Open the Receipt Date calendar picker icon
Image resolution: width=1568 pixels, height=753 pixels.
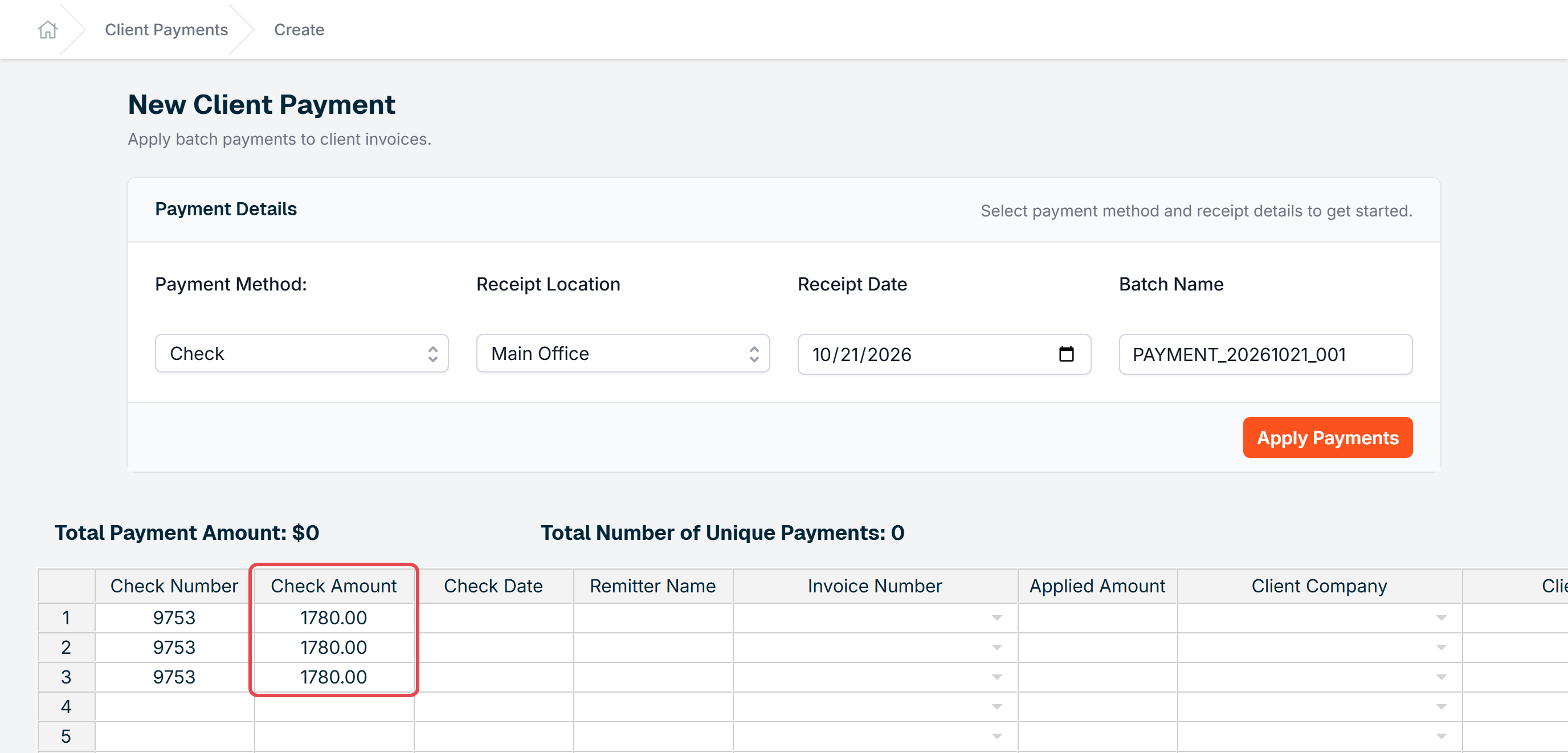(x=1066, y=354)
